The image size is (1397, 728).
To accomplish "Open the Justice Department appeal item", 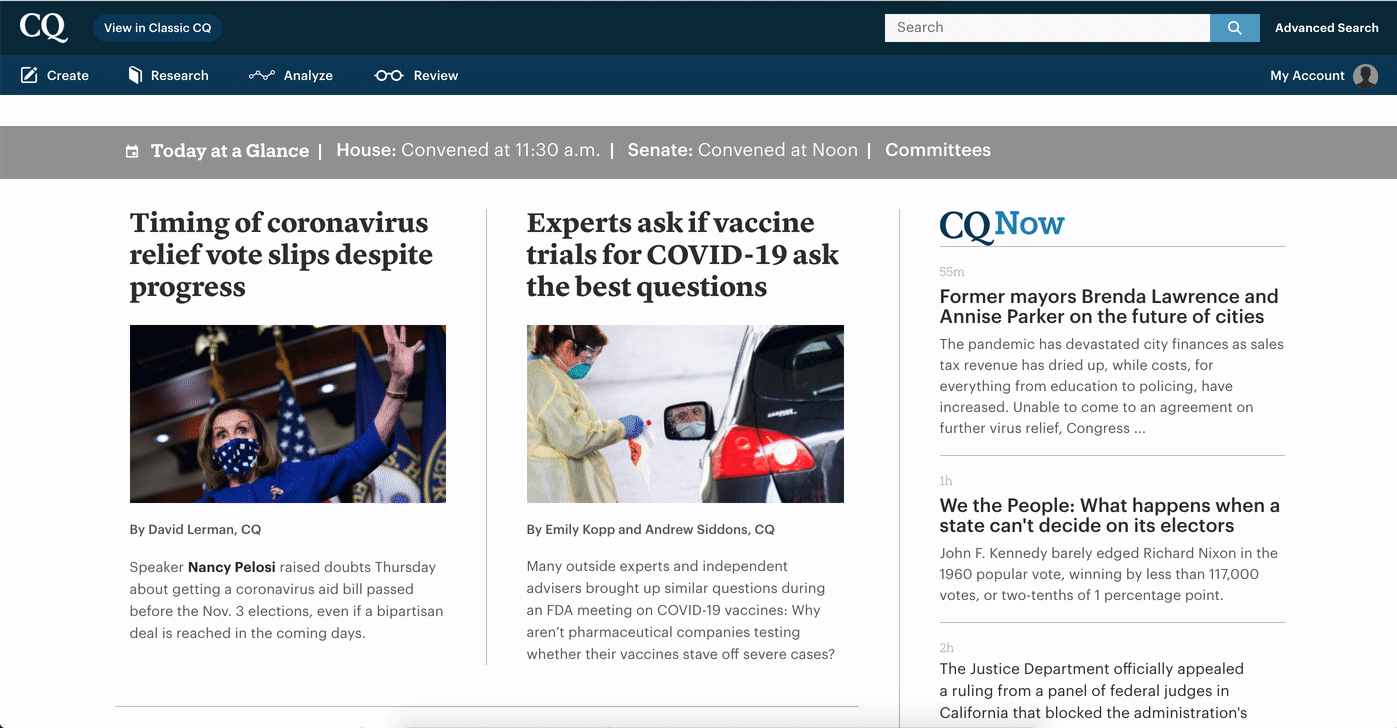I will (x=1093, y=691).
